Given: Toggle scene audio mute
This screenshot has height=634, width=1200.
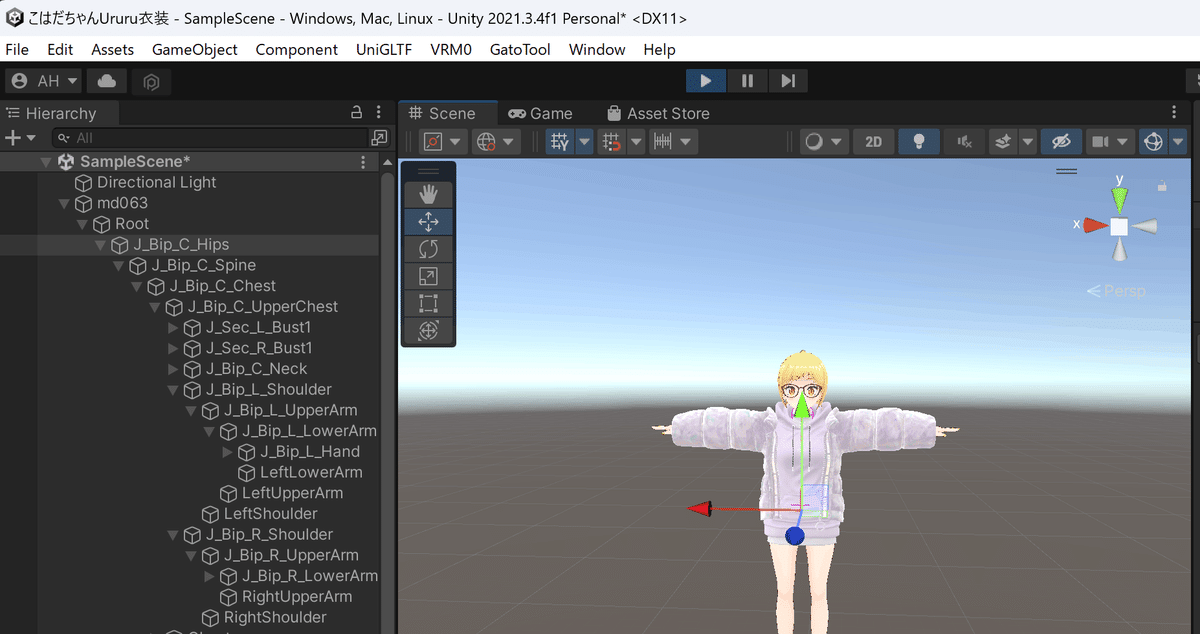Looking at the screenshot, I should point(964,142).
